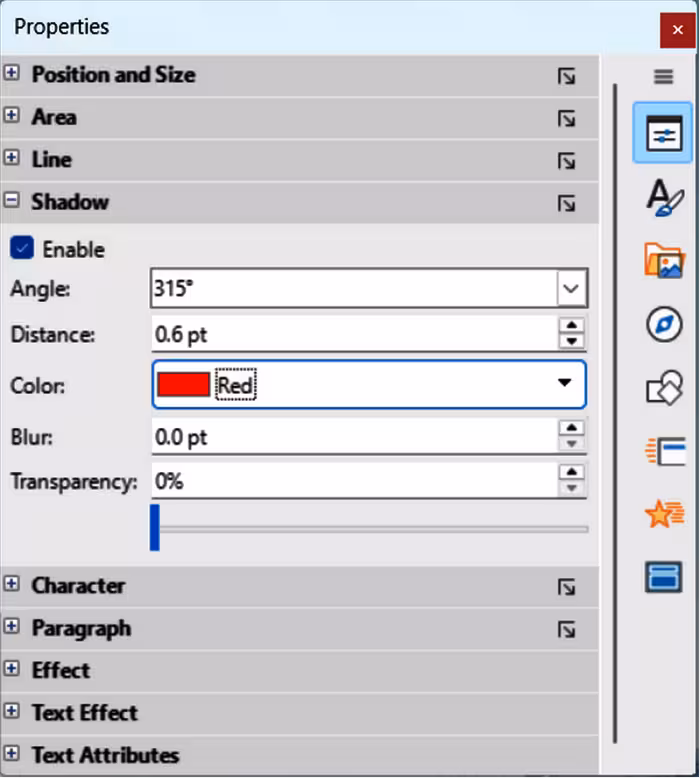The width and height of the screenshot is (700, 778).
Task: Click the transparency slider handle
Action: click(155, 527)
